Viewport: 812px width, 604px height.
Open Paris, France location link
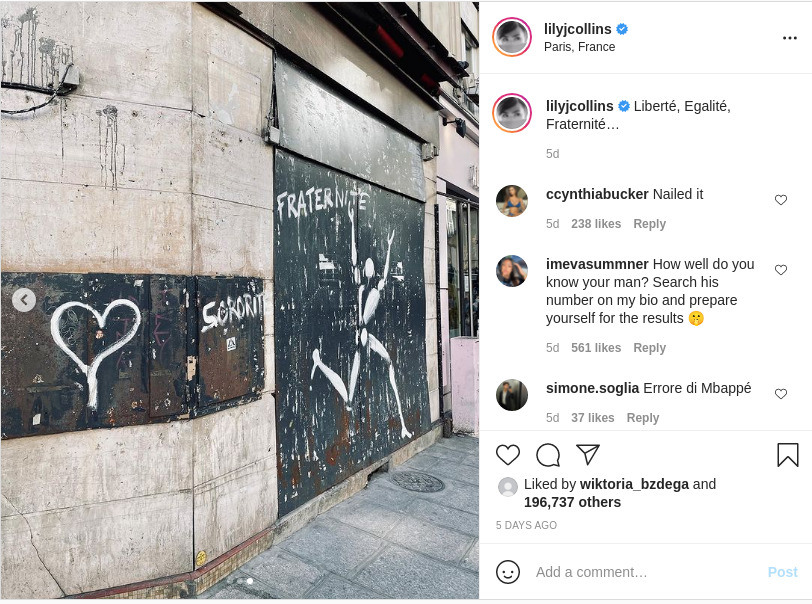coord(579,47)
